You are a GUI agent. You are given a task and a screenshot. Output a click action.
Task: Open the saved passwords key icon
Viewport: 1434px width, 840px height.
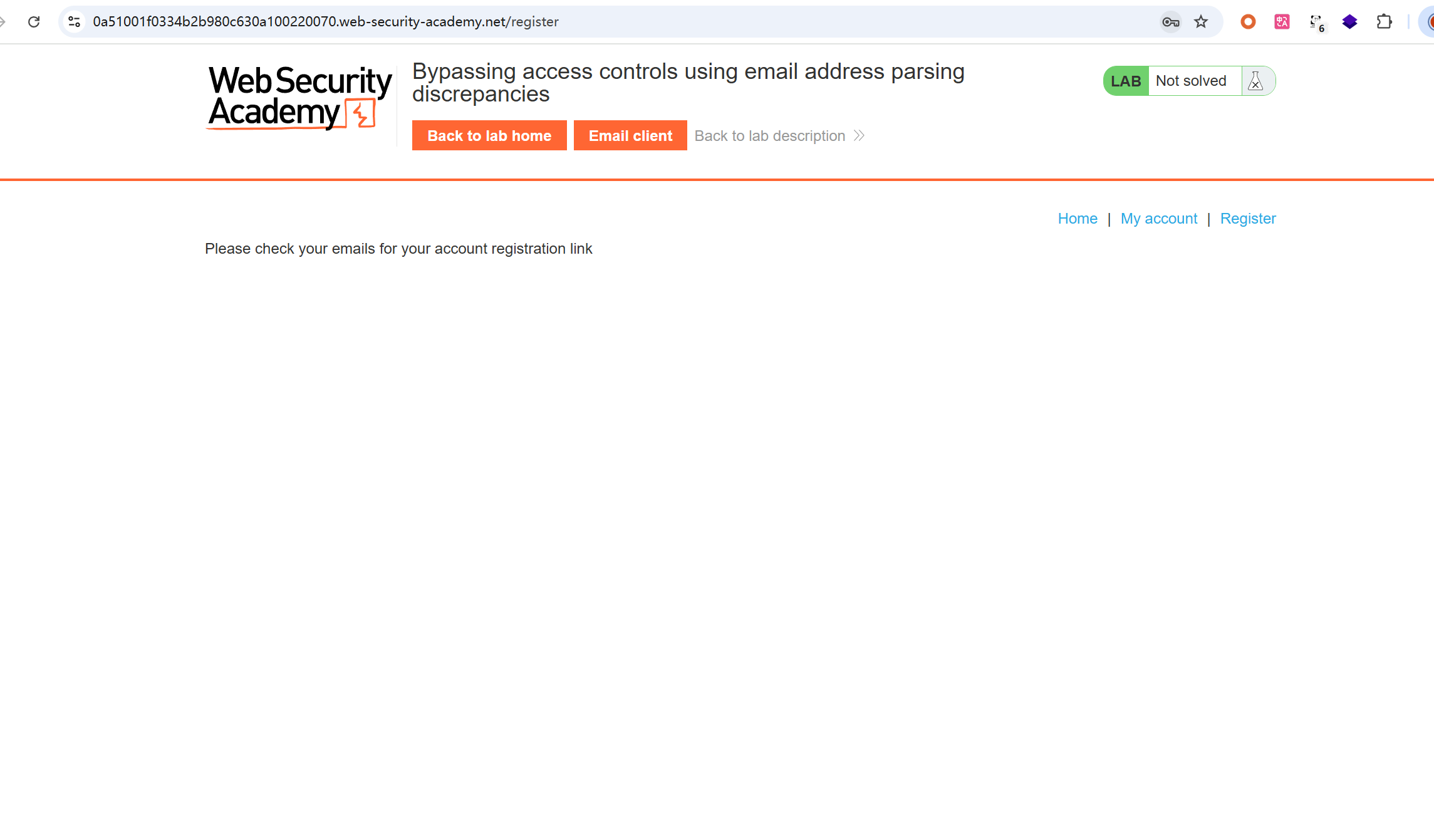[x=1170, y=22]
